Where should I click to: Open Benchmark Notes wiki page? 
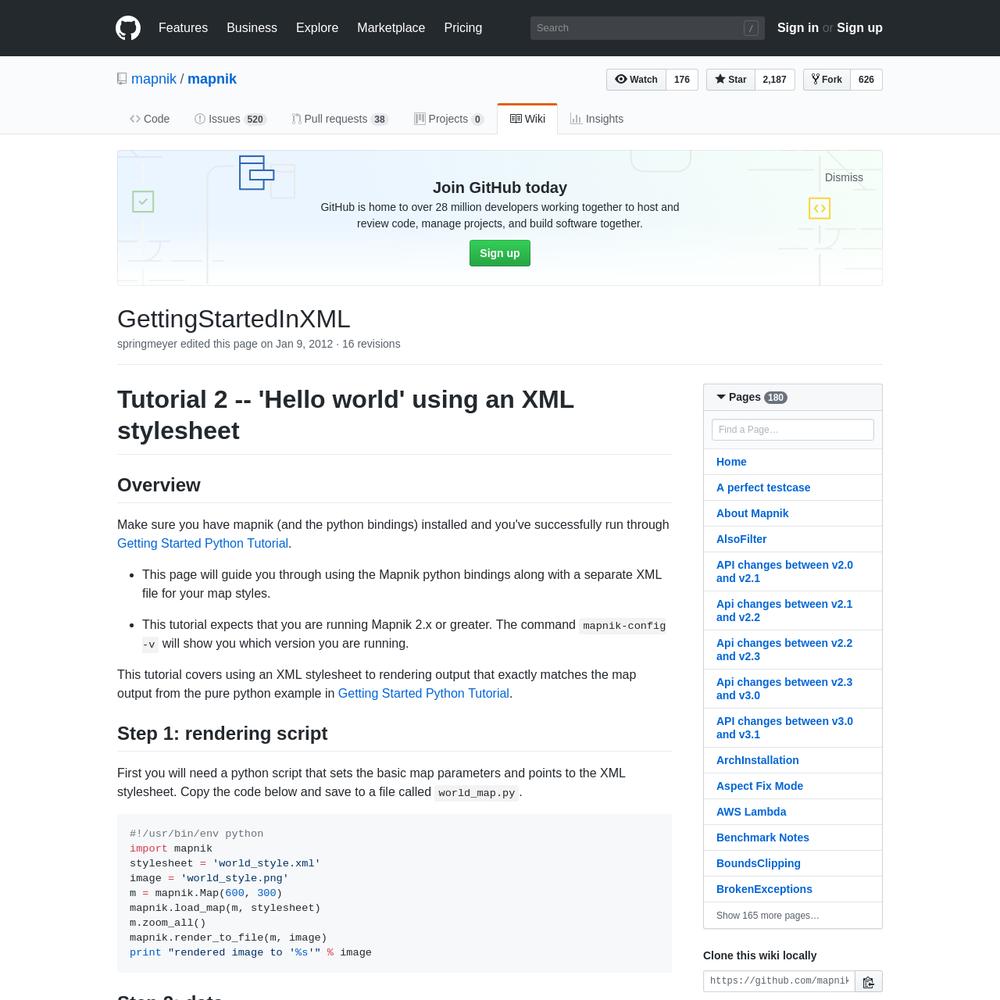coord(763,838)
